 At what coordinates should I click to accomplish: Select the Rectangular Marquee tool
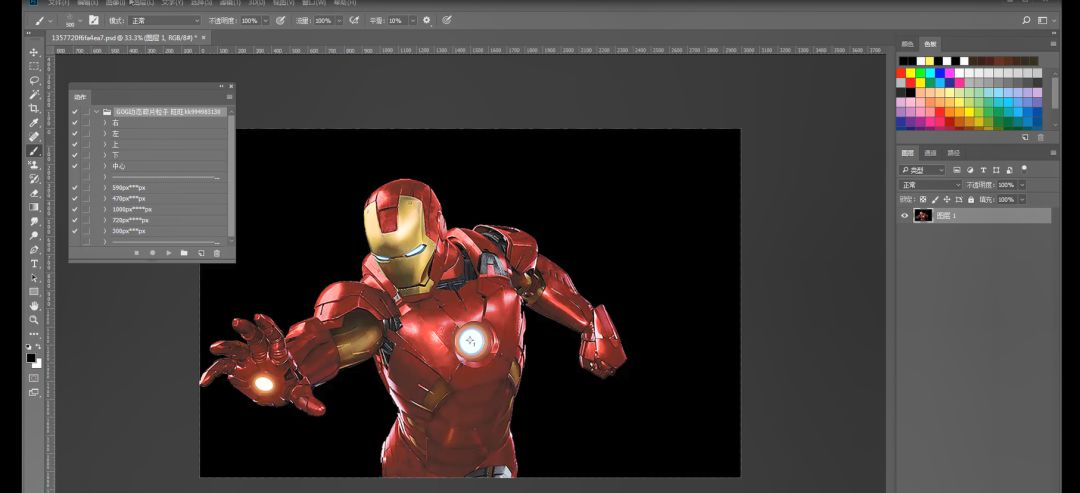[34, 66]
